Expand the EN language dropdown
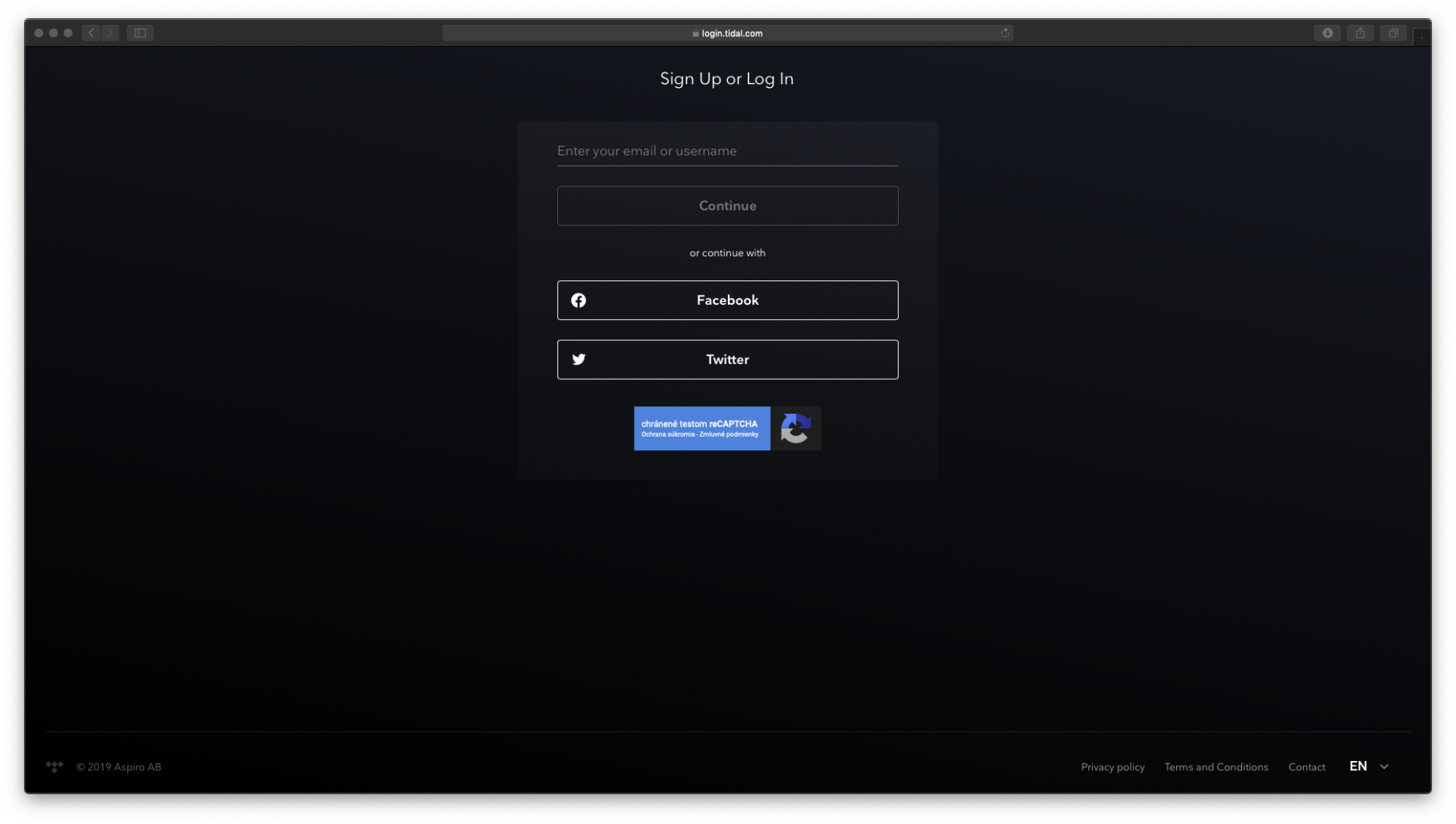The height and width of the screenshot is (824, 1456). click(1369, 766)
